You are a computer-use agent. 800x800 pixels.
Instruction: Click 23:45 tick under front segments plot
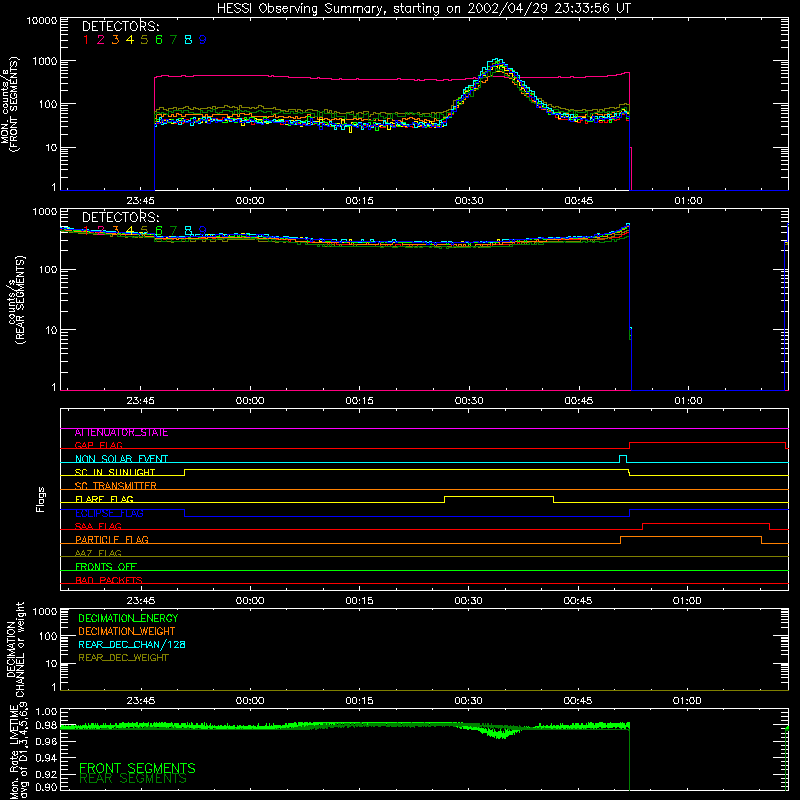(140, 201)
